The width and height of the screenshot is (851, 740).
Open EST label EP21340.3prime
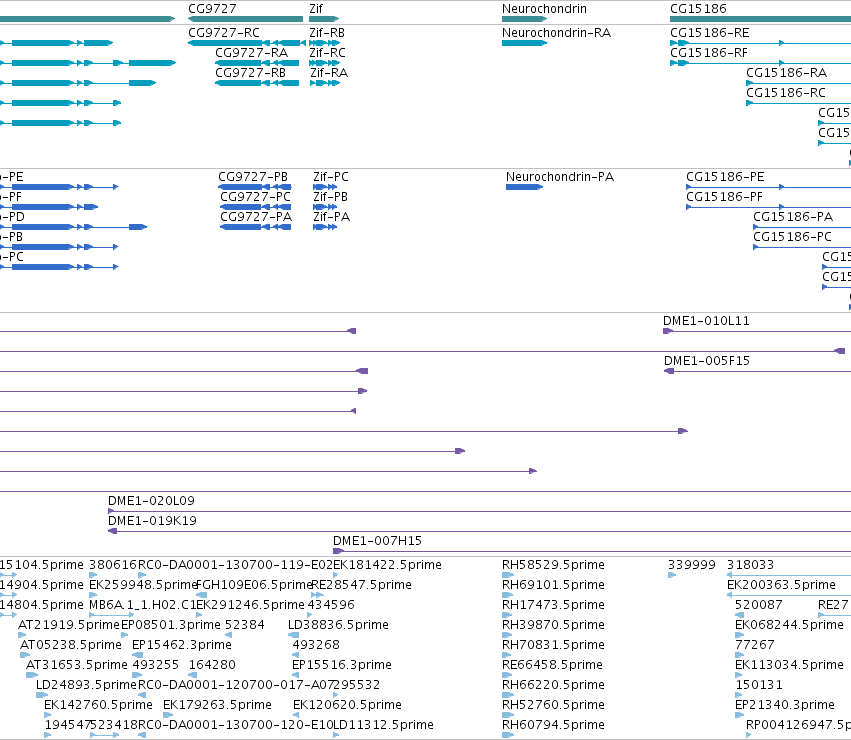(x=785, y=705)
